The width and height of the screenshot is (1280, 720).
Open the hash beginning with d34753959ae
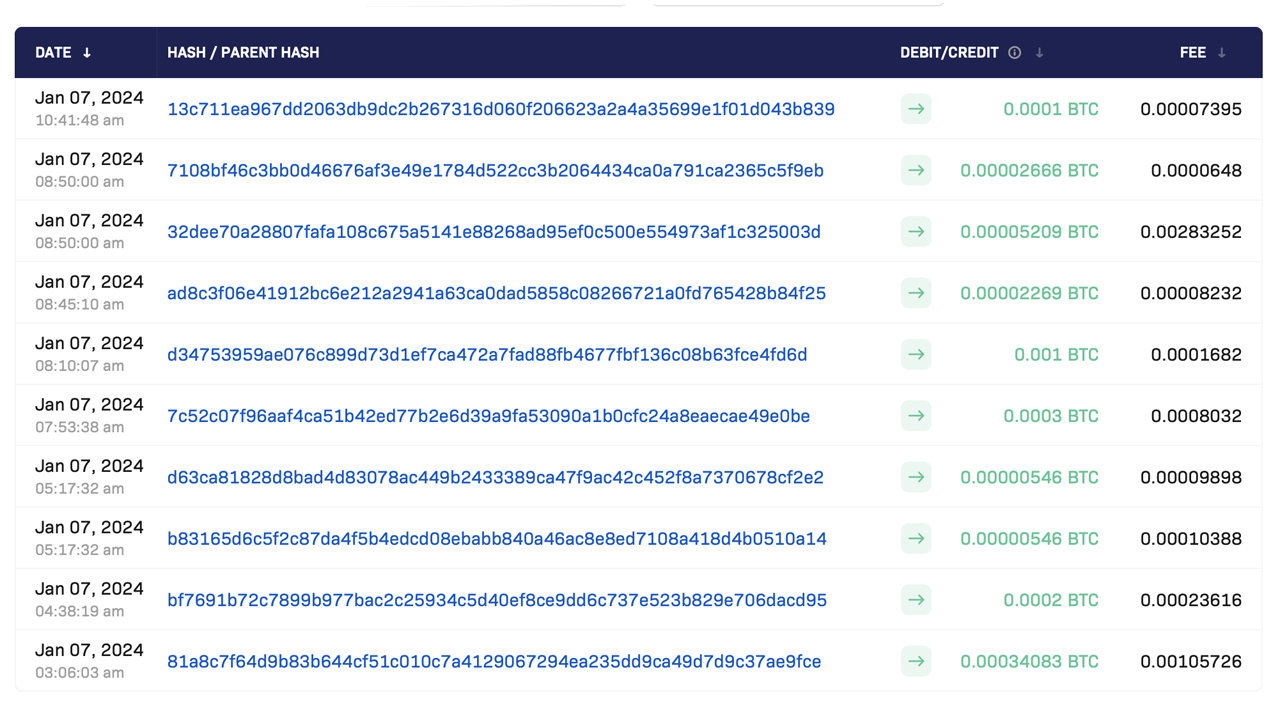pyautogui.click(x=487, y=354)
